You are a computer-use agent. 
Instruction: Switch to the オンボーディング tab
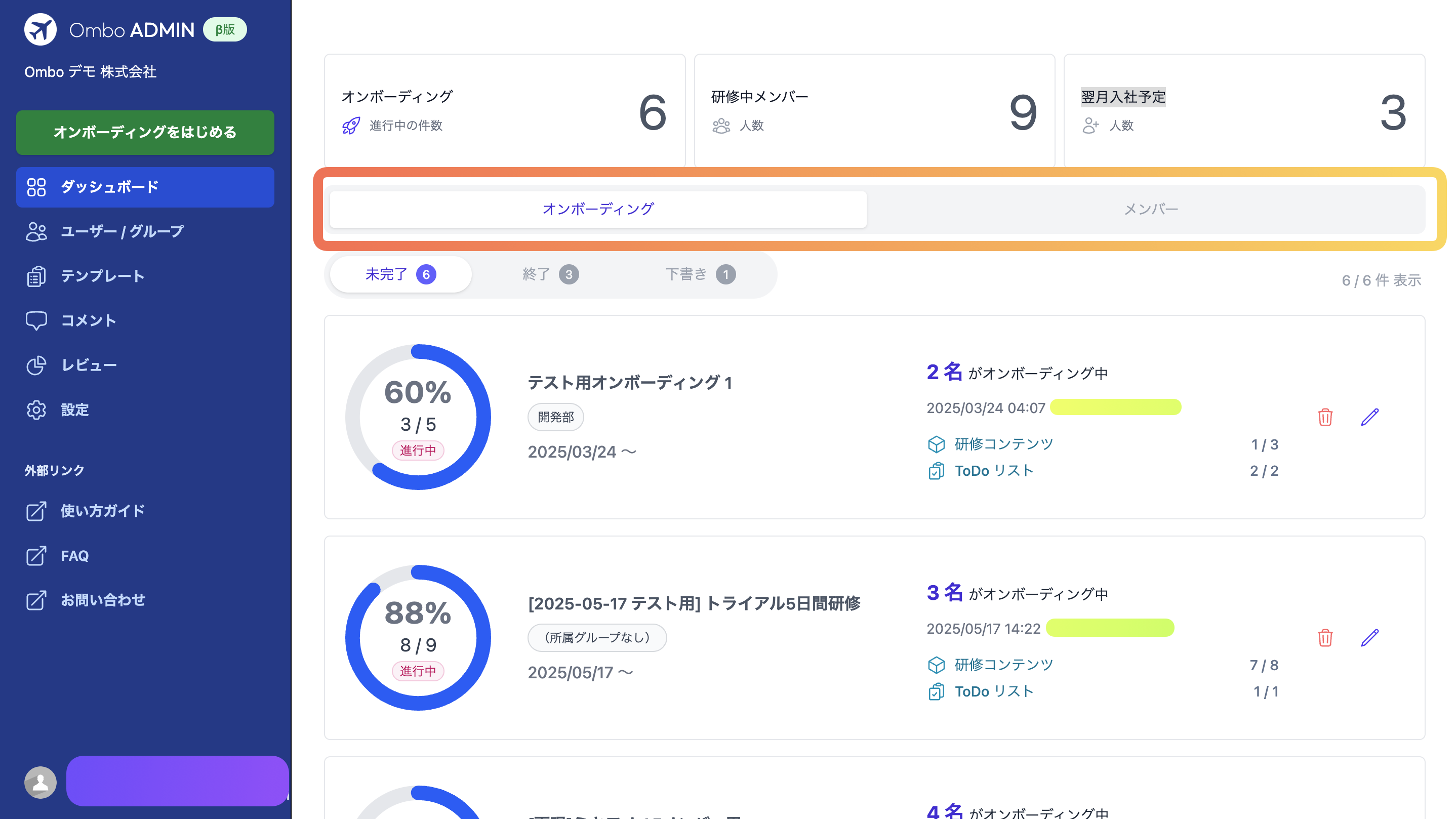[x=598, y=209]
